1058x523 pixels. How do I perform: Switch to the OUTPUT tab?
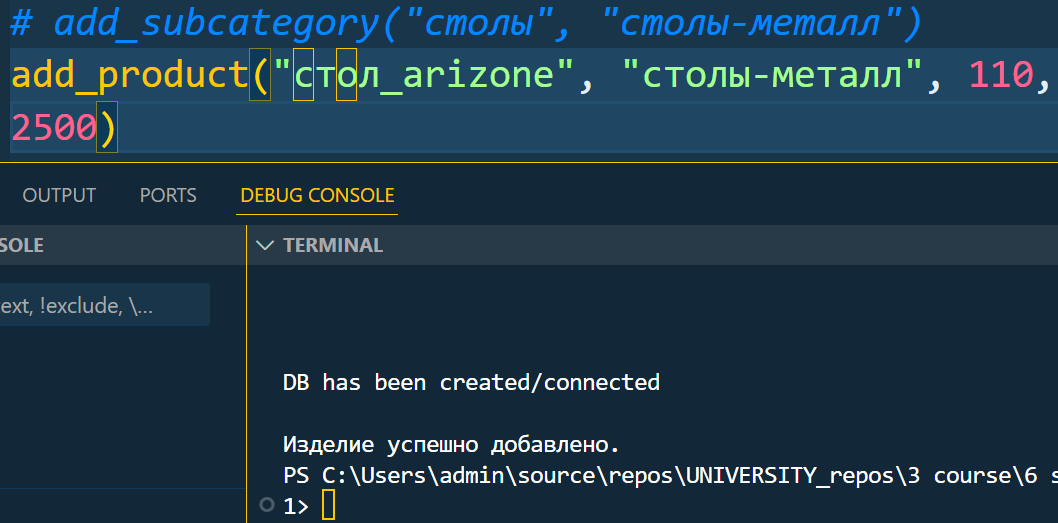(x=59, y=196)
